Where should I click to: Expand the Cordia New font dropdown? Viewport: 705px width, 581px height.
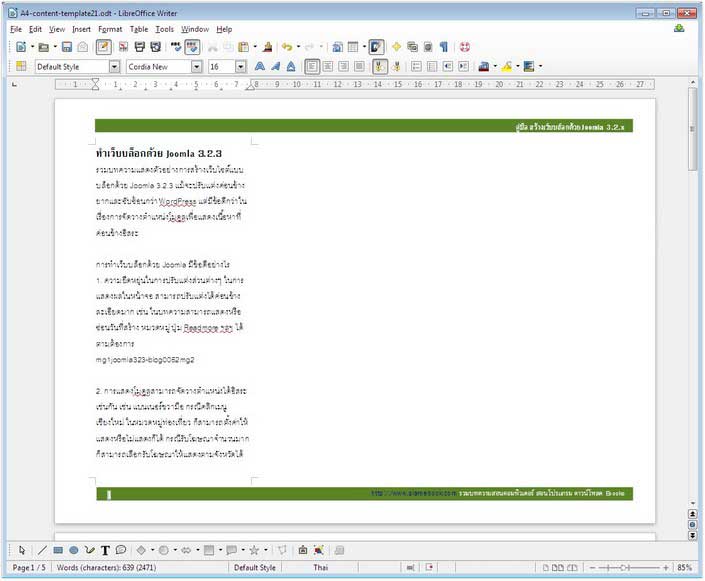pos(196,67)
